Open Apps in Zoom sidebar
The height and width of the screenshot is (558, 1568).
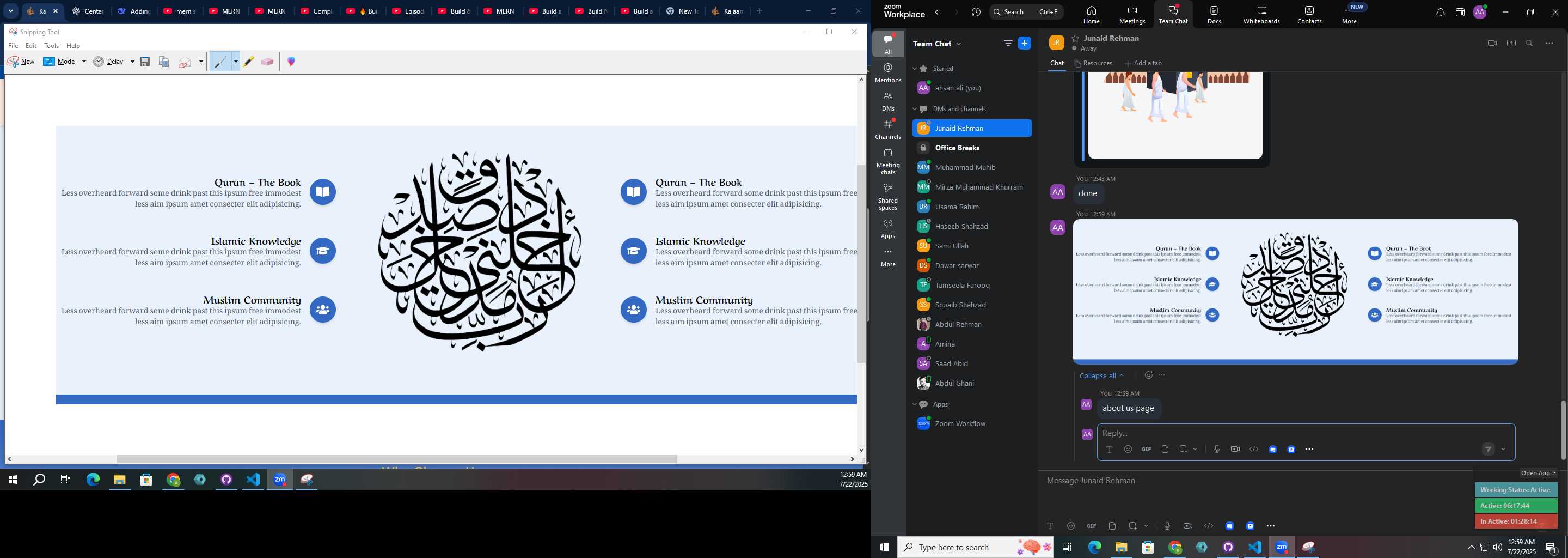[888, 229]
